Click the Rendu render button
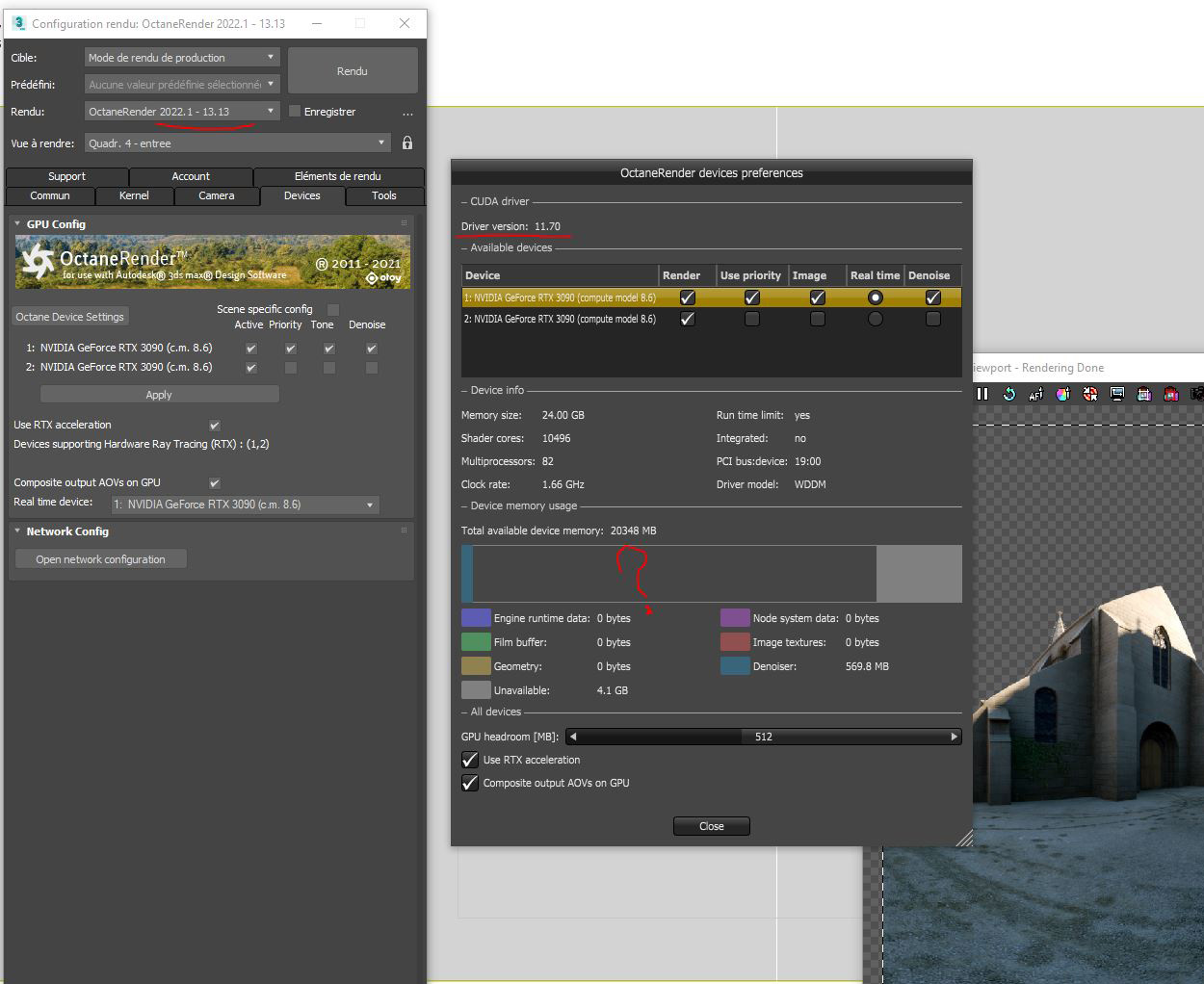This screenshot has width=1204, height=984. (353, 71)
